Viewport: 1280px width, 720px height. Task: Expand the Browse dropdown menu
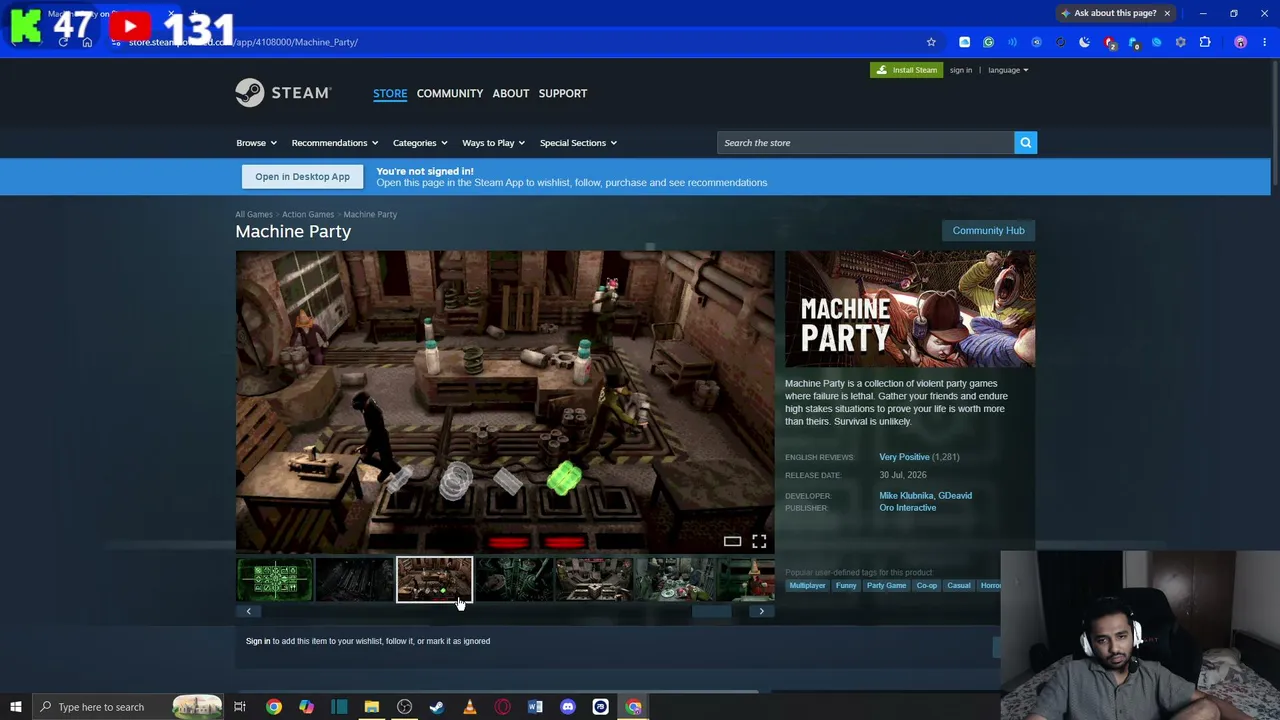[256, 143]
